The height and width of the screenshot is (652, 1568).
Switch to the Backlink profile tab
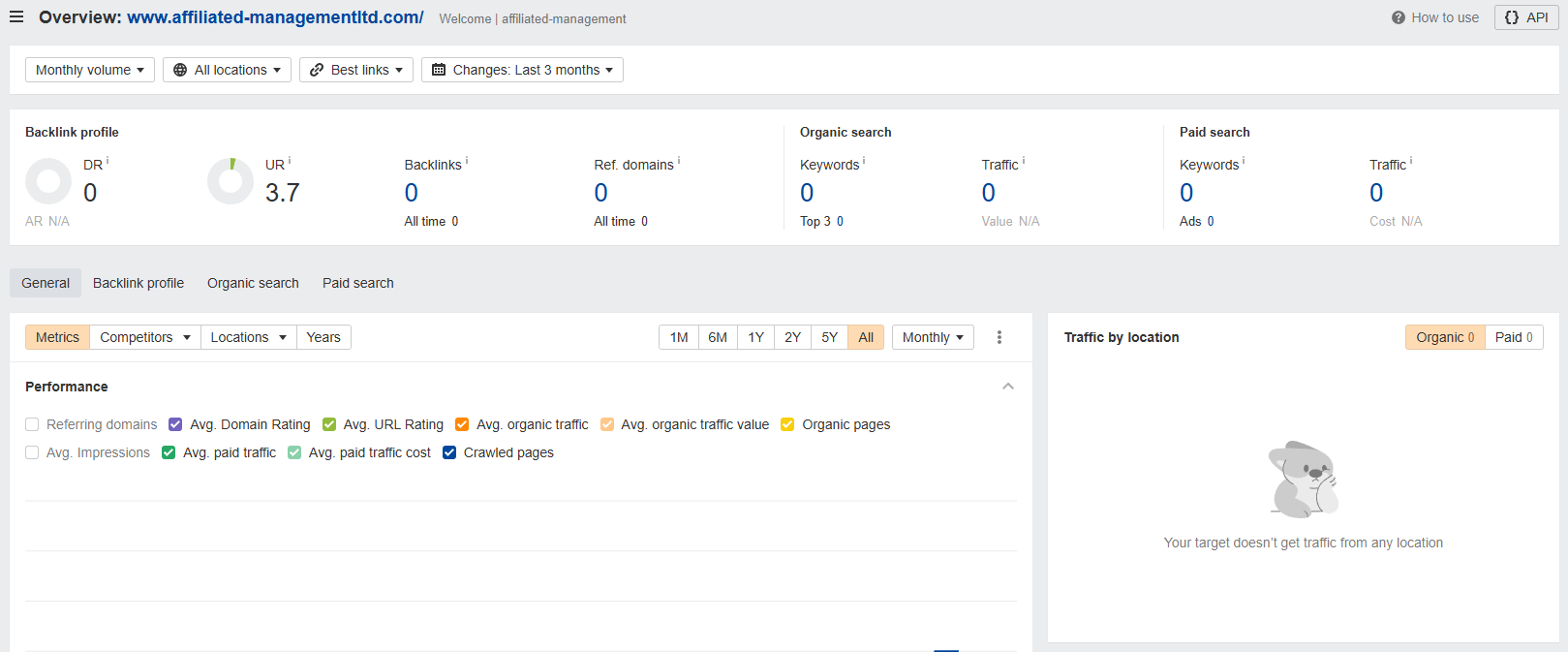pos(138,283)
